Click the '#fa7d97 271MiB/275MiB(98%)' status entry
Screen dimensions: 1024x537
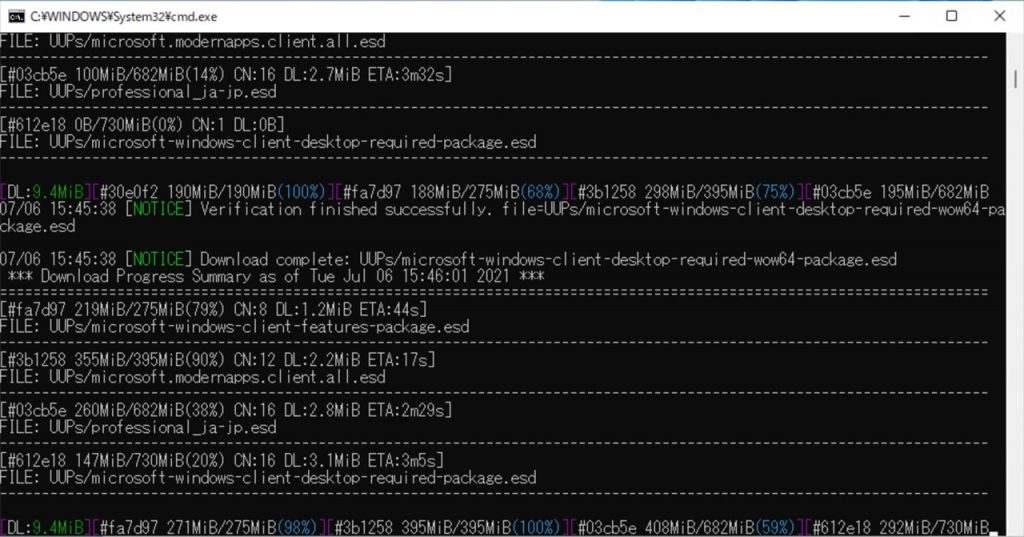208,527
